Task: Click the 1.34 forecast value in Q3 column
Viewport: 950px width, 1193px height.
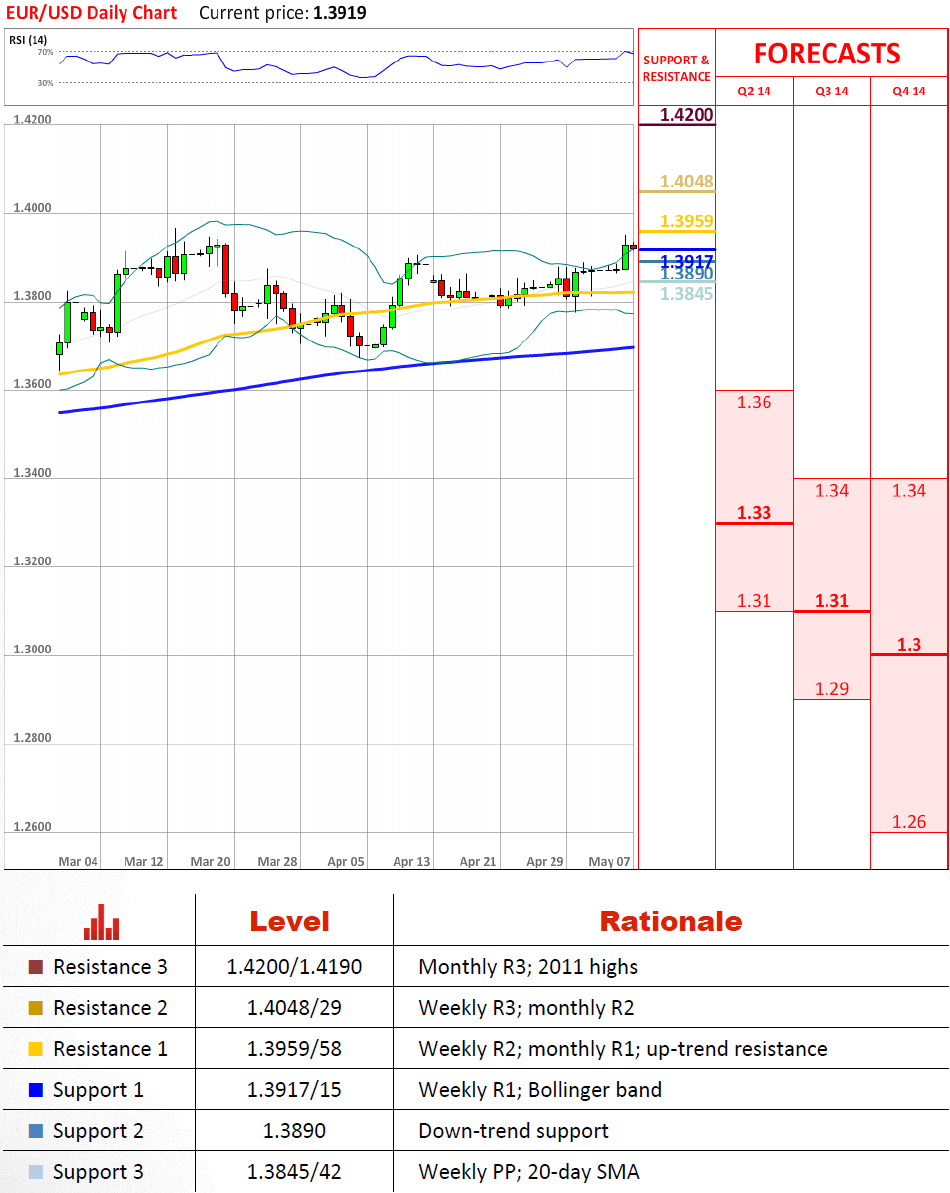Action: (831, 491)
